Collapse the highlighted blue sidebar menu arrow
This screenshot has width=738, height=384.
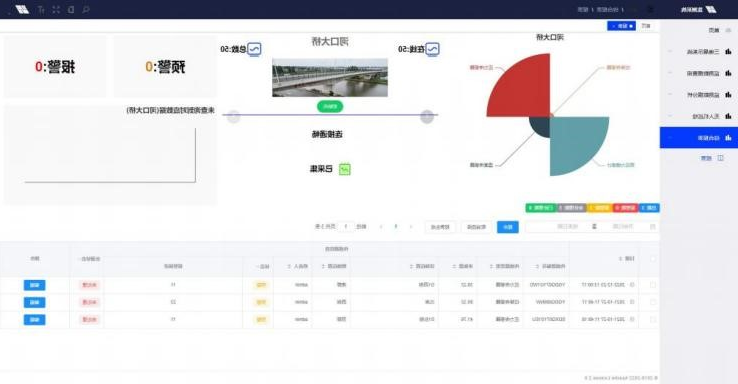pos(670,137)
